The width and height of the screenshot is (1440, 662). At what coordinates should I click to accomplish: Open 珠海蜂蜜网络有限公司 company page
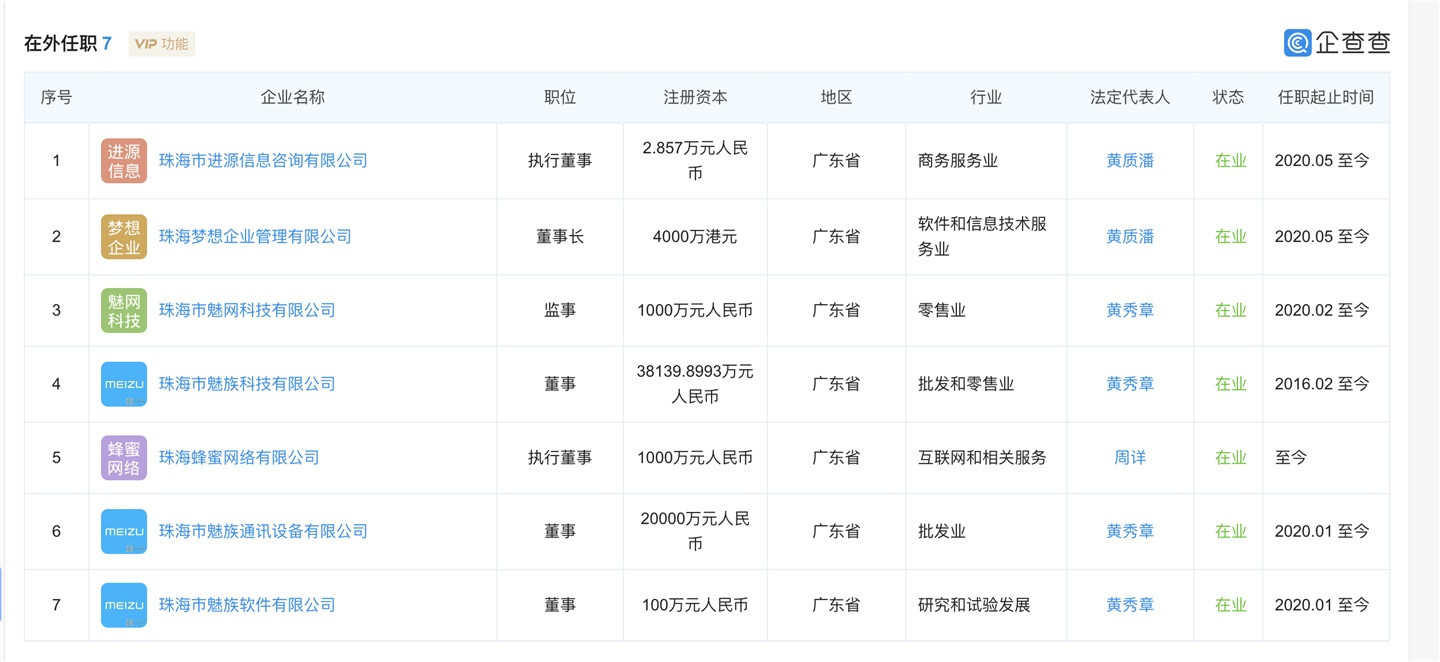[239, 458]
